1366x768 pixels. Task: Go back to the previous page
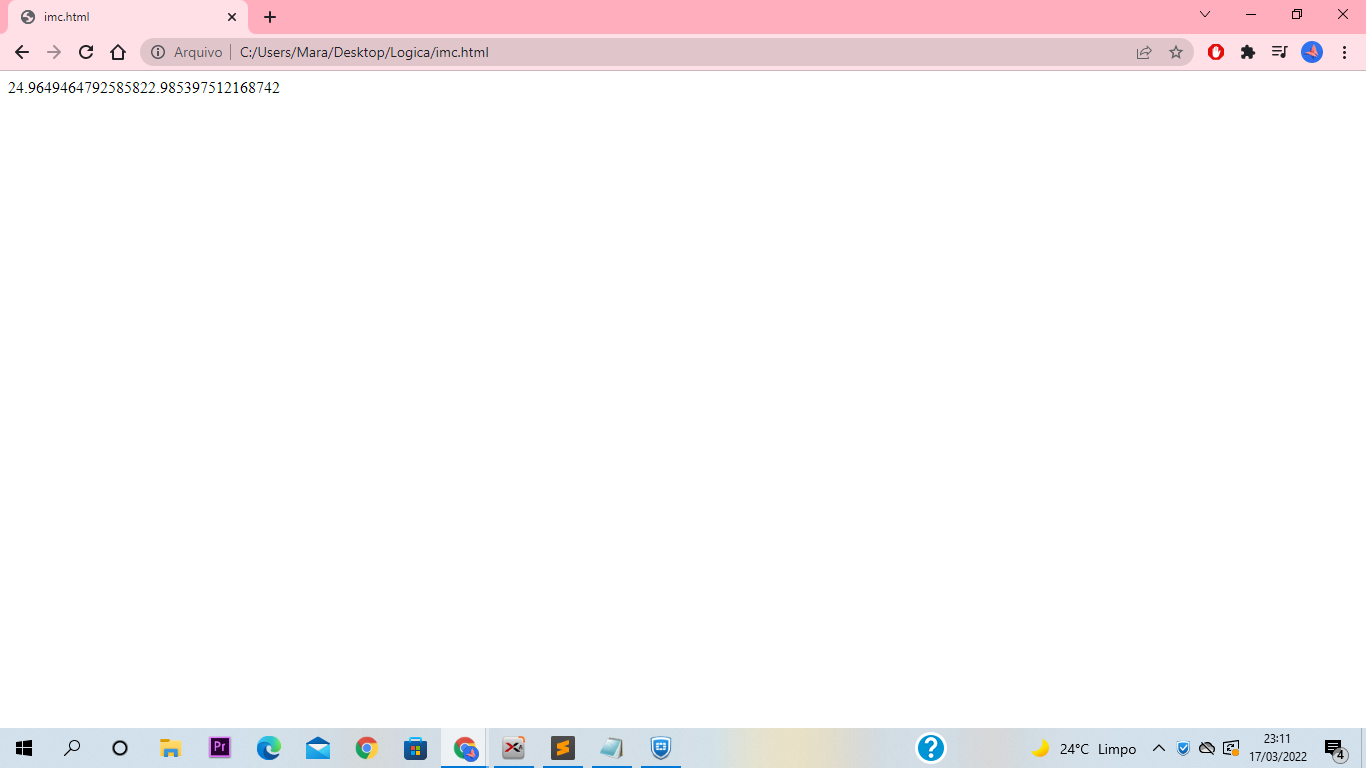(22, 52)
